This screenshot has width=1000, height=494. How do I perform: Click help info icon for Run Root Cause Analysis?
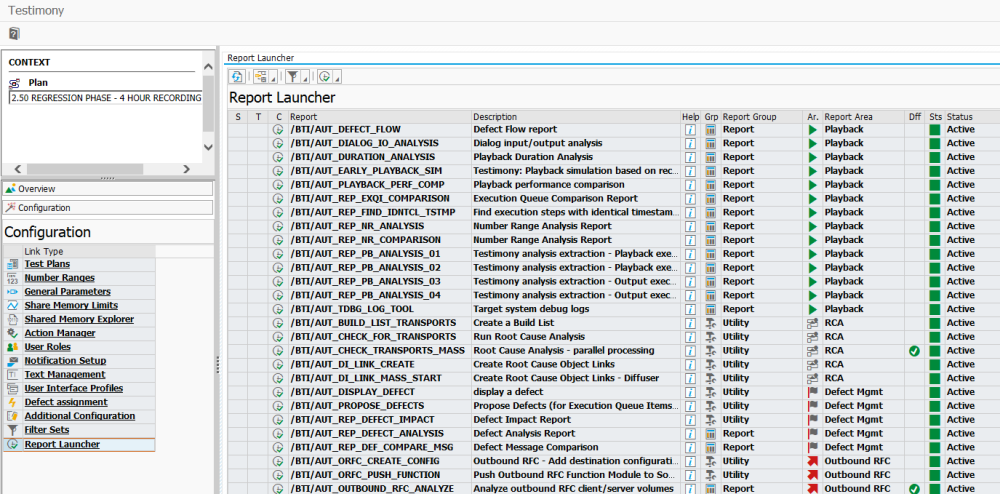tap(690, 337)
